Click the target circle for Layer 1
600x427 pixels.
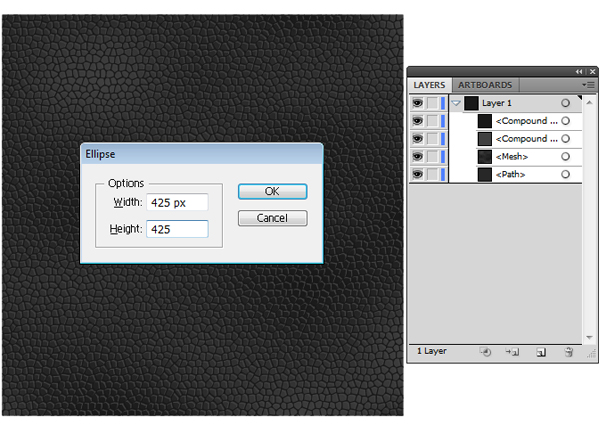[x=566, y=103]
